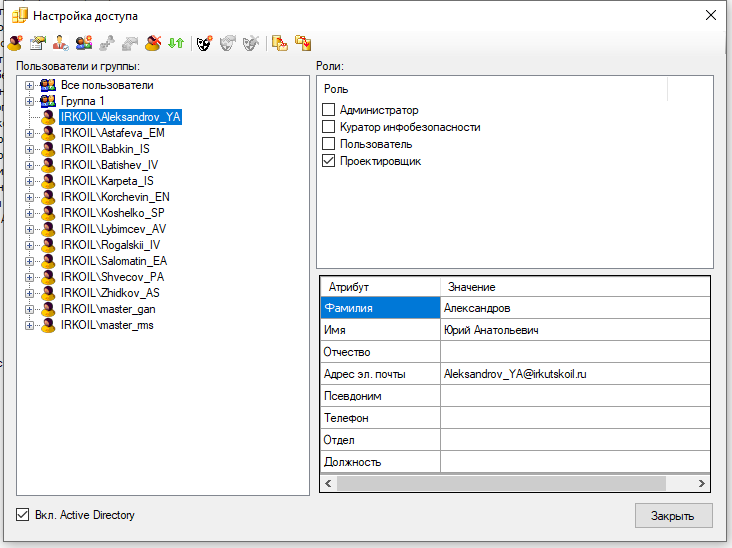Uncheck the Проектировщик role checkbox

329,161
